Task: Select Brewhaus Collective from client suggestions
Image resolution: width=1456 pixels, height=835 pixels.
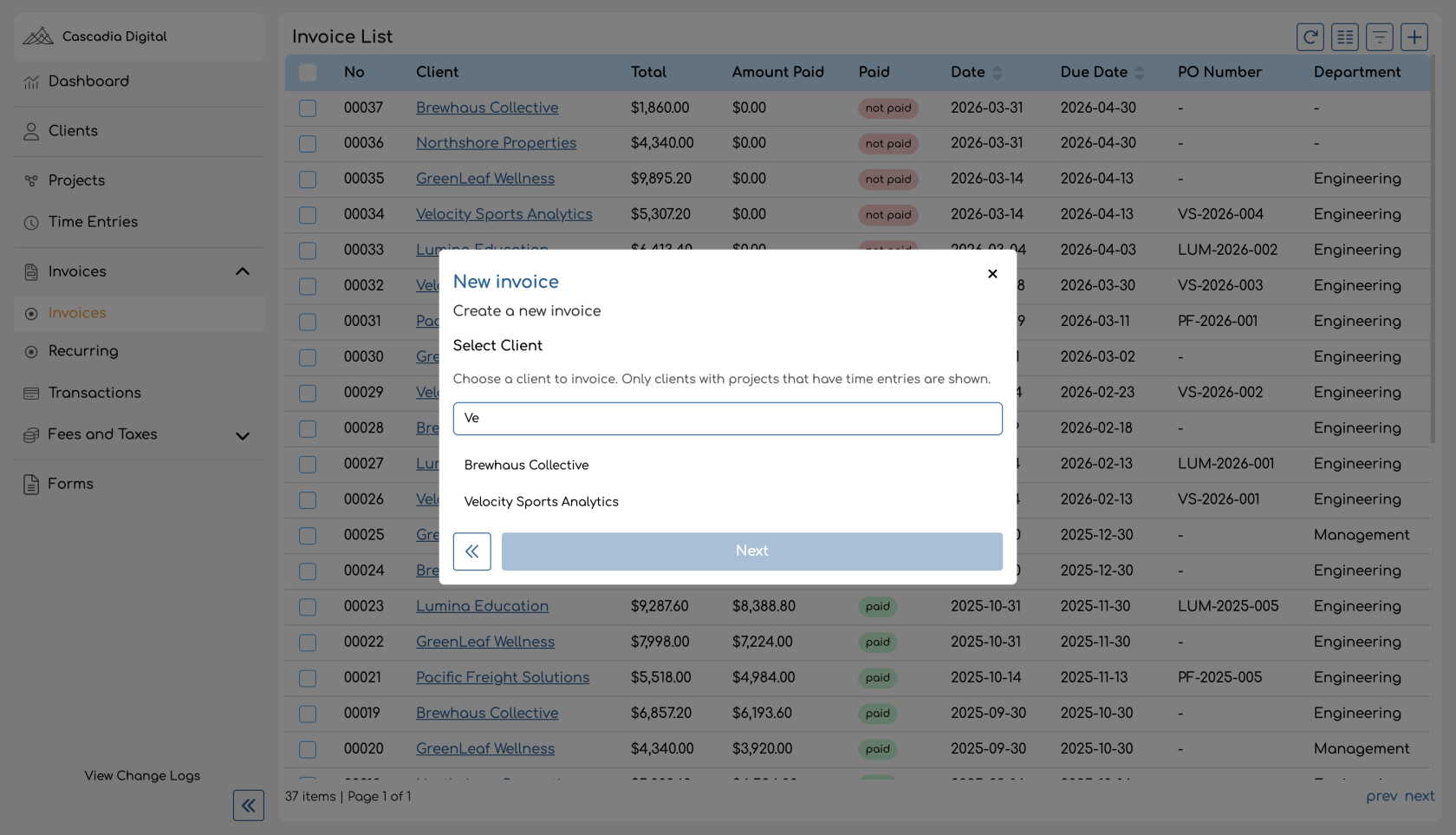Action: [728, 465]
